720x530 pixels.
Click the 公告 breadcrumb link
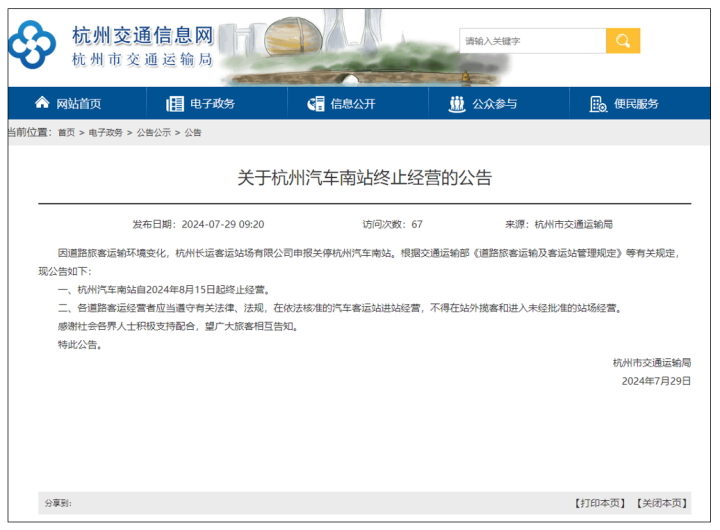[193, 133]
